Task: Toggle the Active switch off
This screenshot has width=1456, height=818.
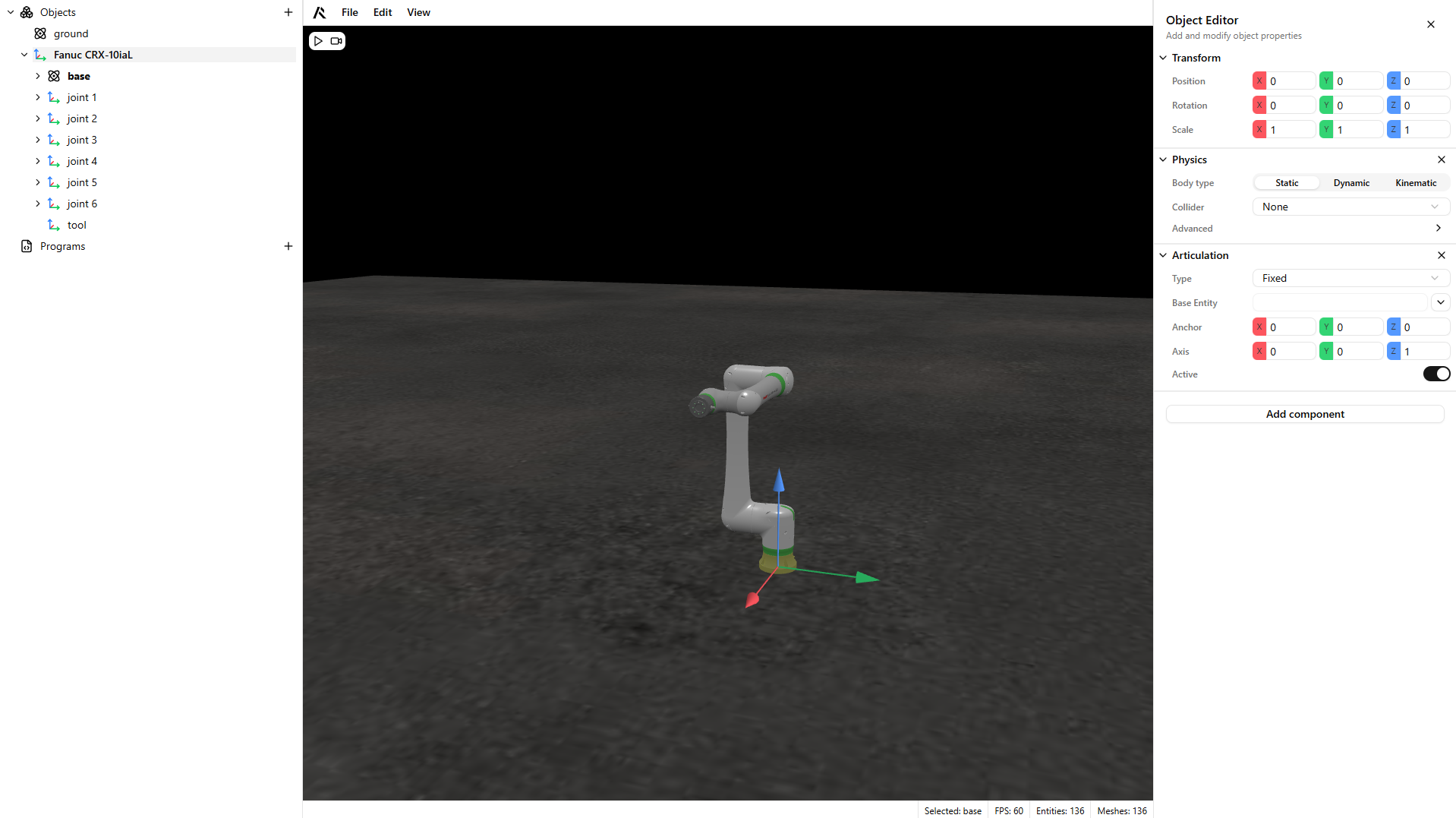Action: 1436,374
